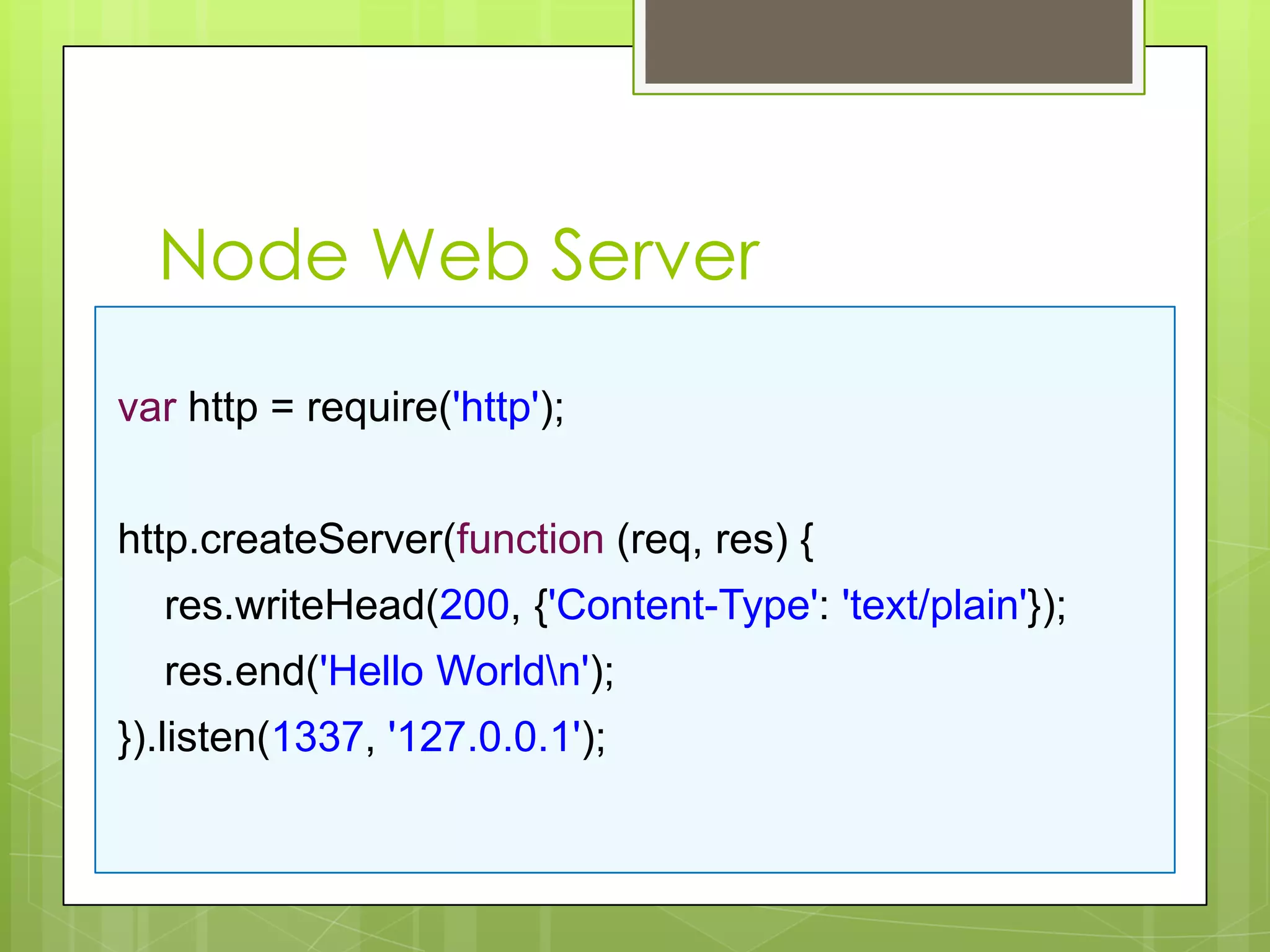This screenshot has width=1270, height=952.
Task: Click the "}).listen(1337, '127.0.0.1');" line
Action: (362, 738)
